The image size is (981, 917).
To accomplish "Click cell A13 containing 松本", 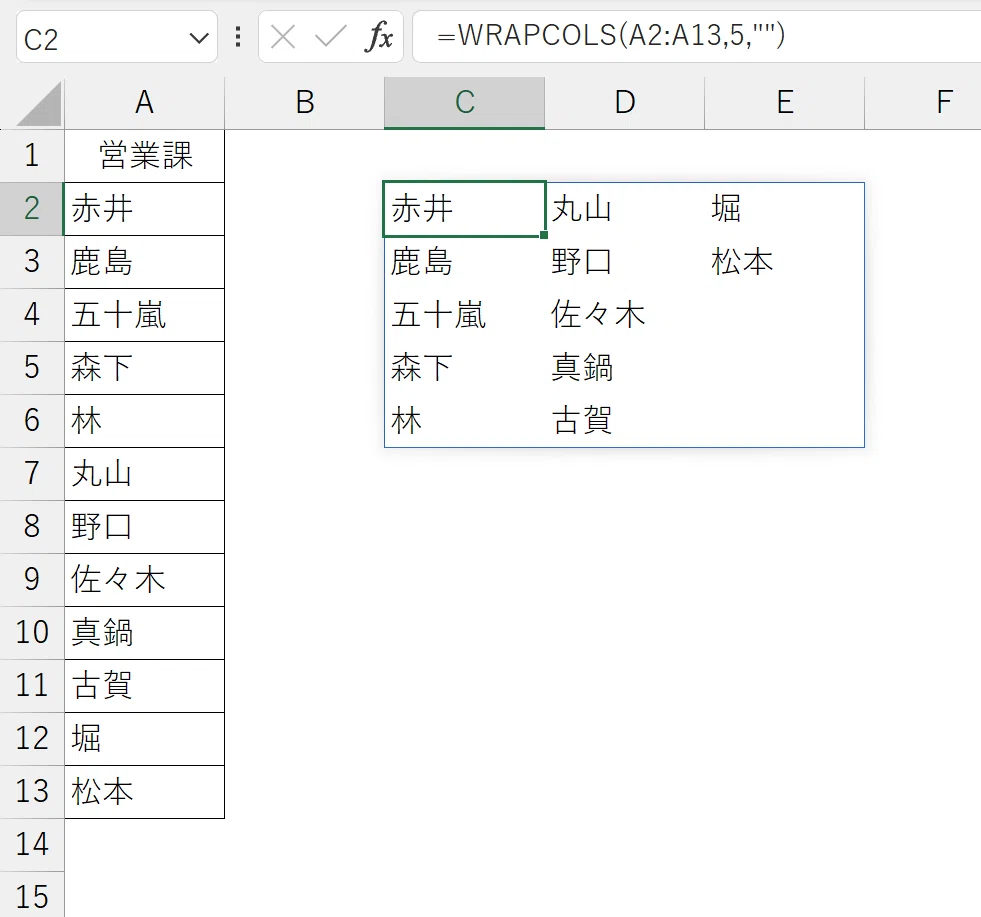I will [x=145, y=791].
